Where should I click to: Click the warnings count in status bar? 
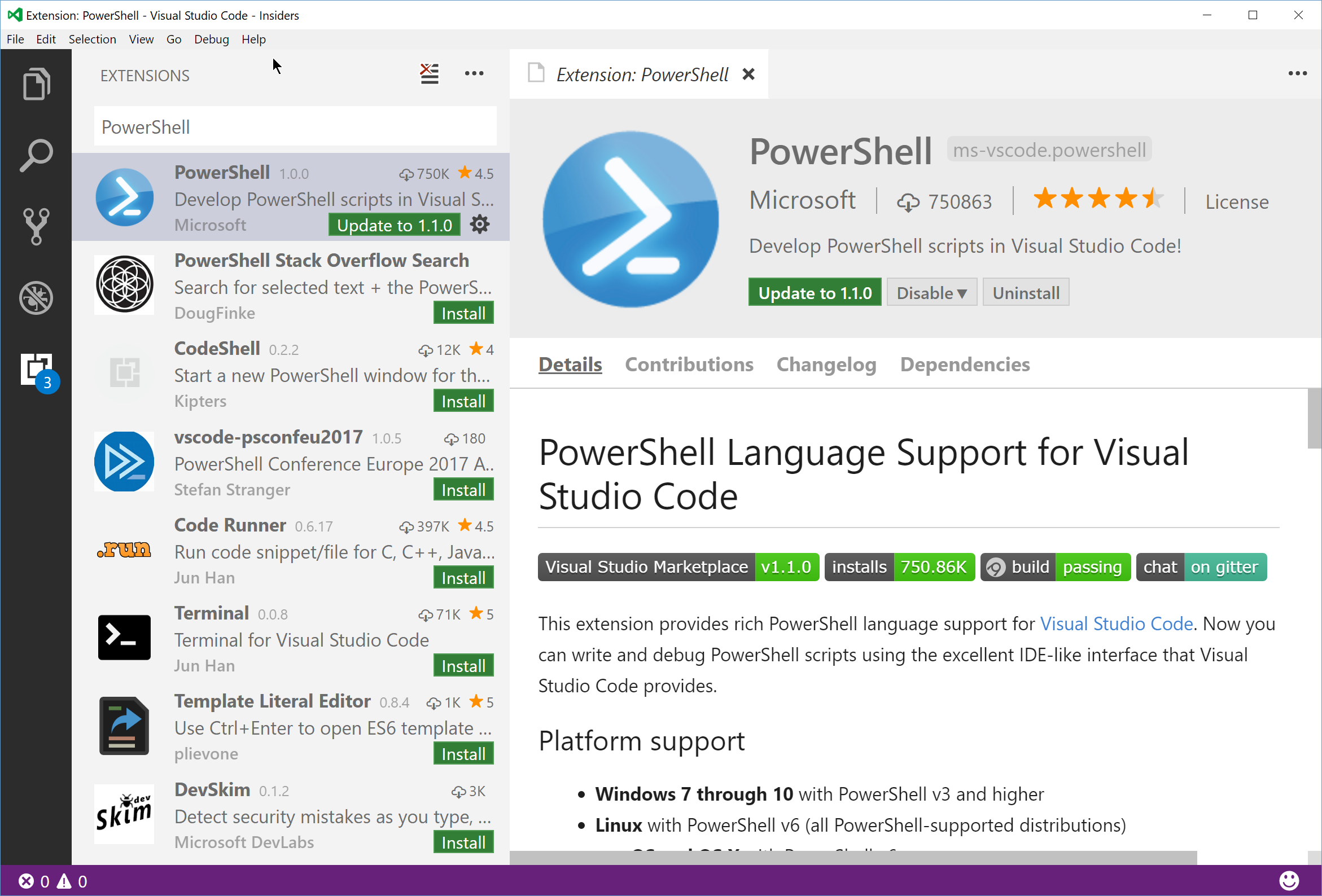click(72, 881)
